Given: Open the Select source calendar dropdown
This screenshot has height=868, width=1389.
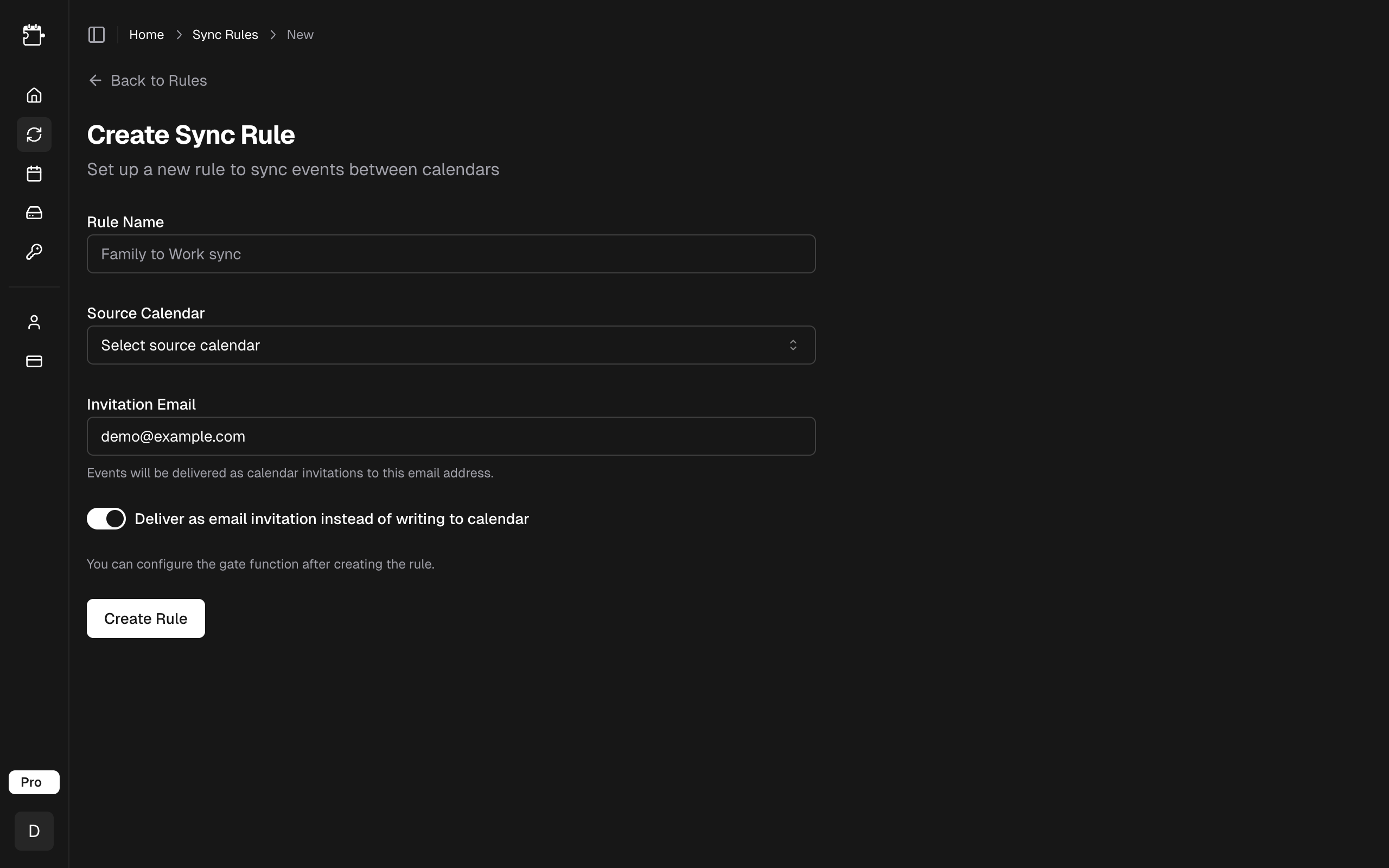Looking at the screenshot, I should (x=451, y=344).
